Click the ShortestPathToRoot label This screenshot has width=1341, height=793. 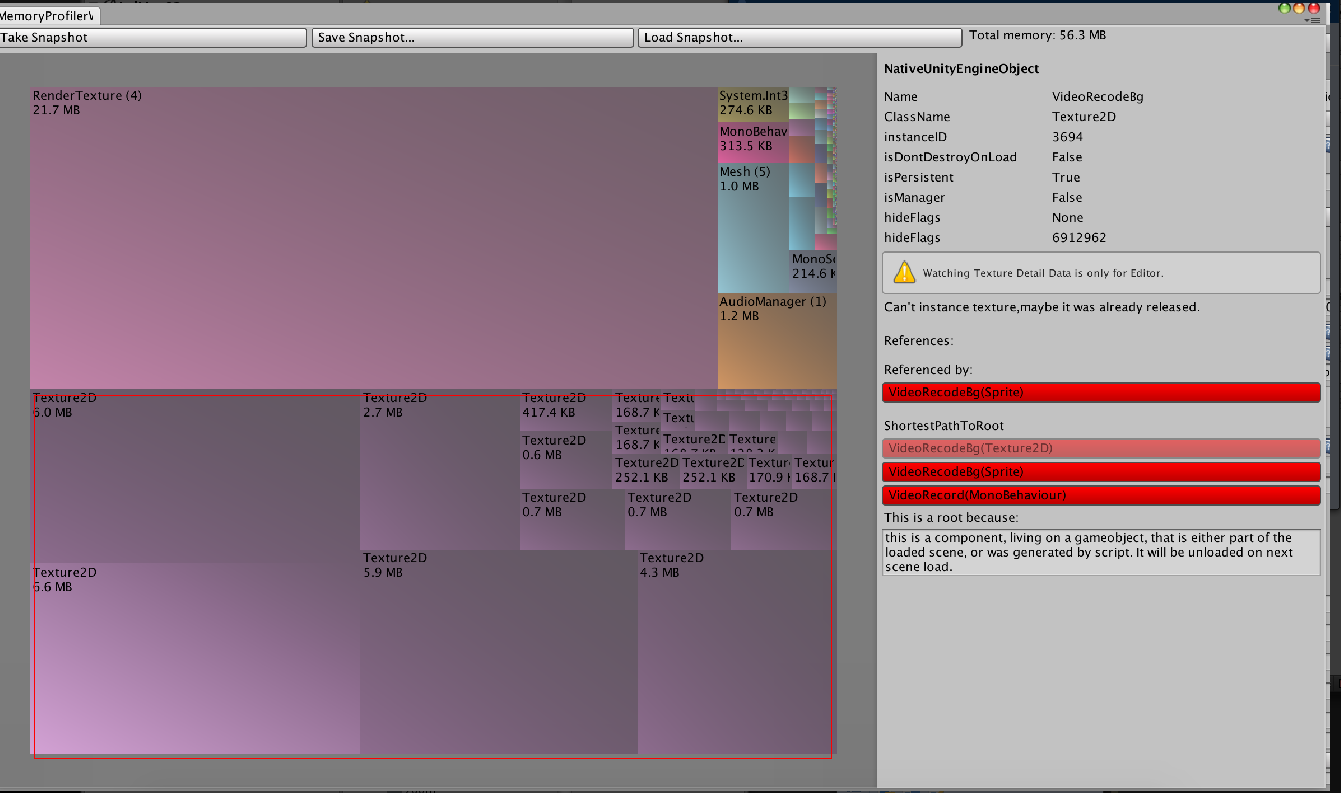tap(943, 426)
